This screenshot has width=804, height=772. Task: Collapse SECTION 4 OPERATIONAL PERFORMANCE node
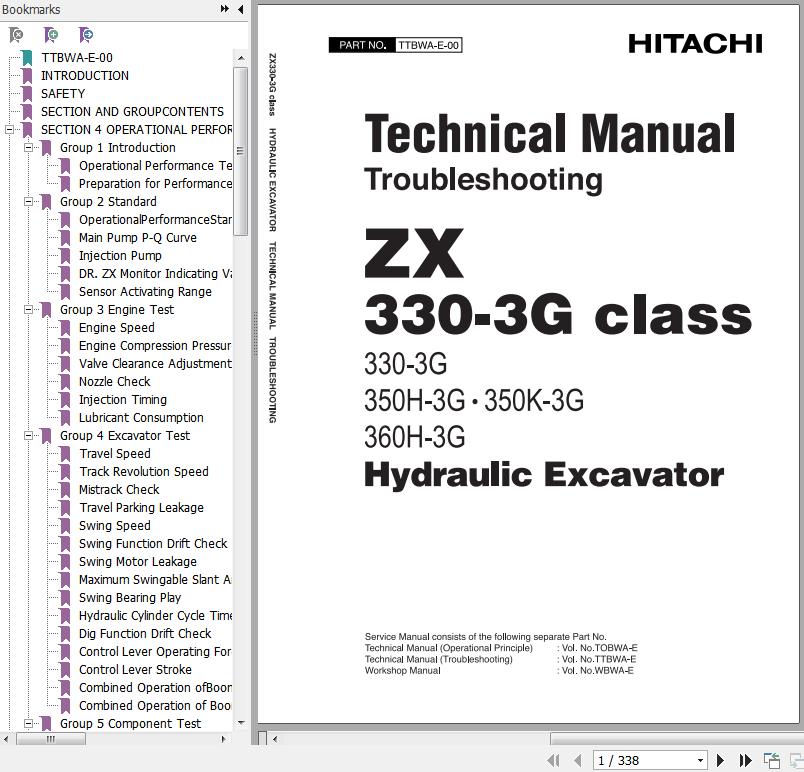coord(9,130)
